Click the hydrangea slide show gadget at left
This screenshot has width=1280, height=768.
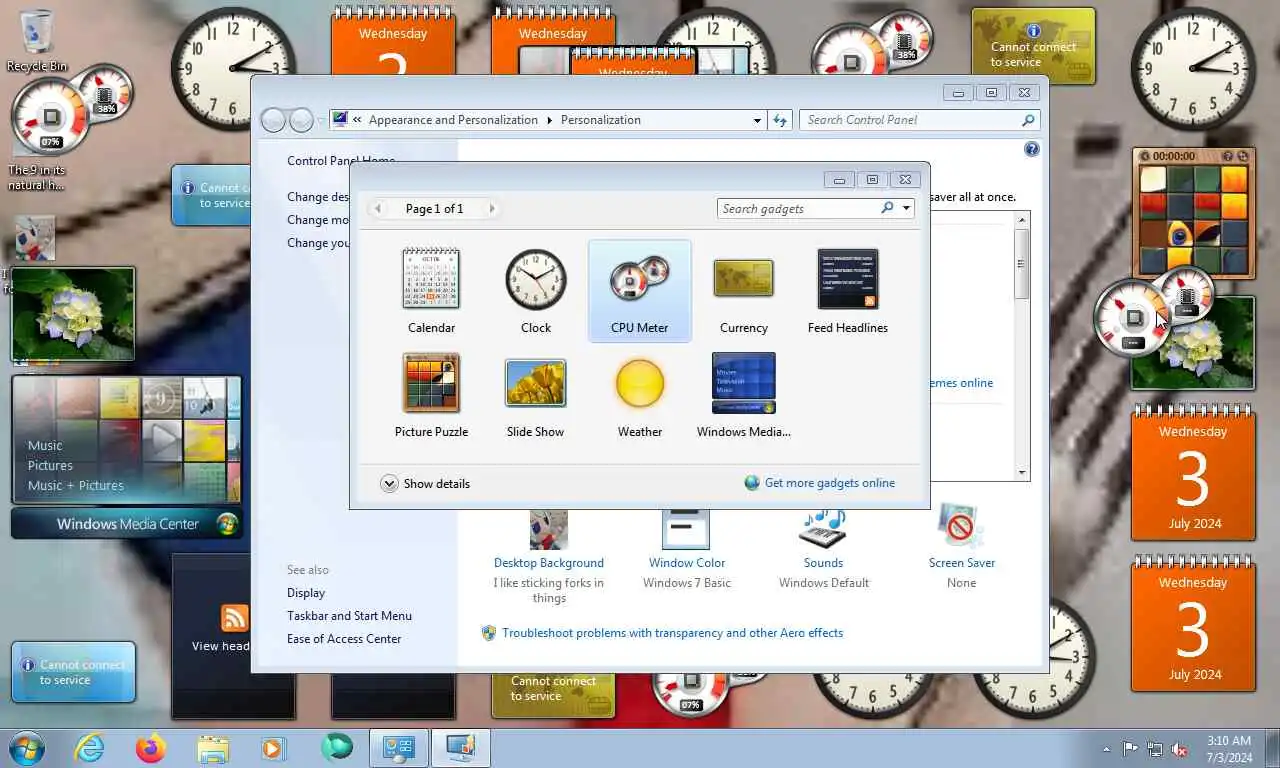[x=73, y=314]
